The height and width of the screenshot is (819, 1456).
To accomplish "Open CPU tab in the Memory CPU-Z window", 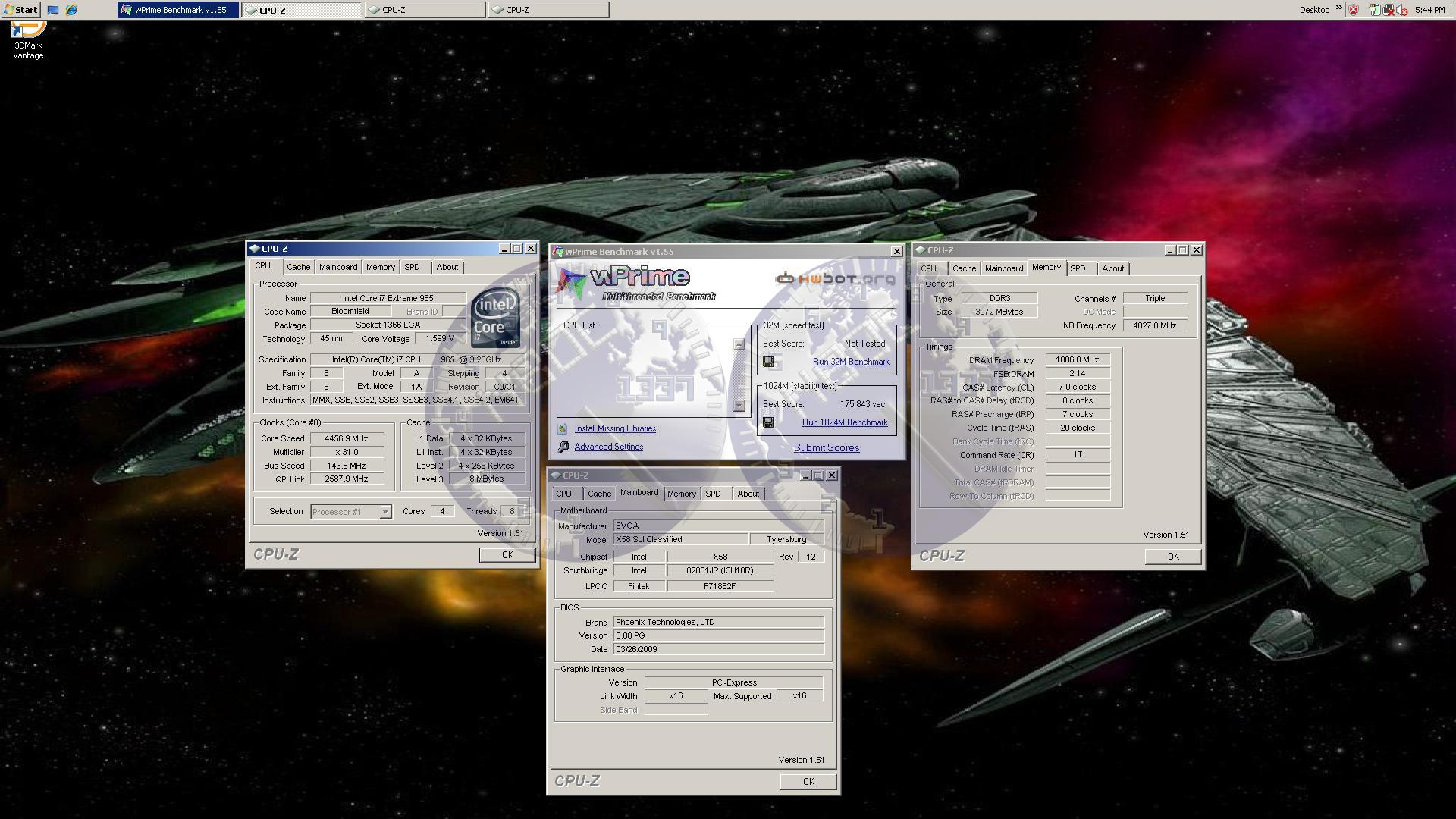I will (928, 268).
